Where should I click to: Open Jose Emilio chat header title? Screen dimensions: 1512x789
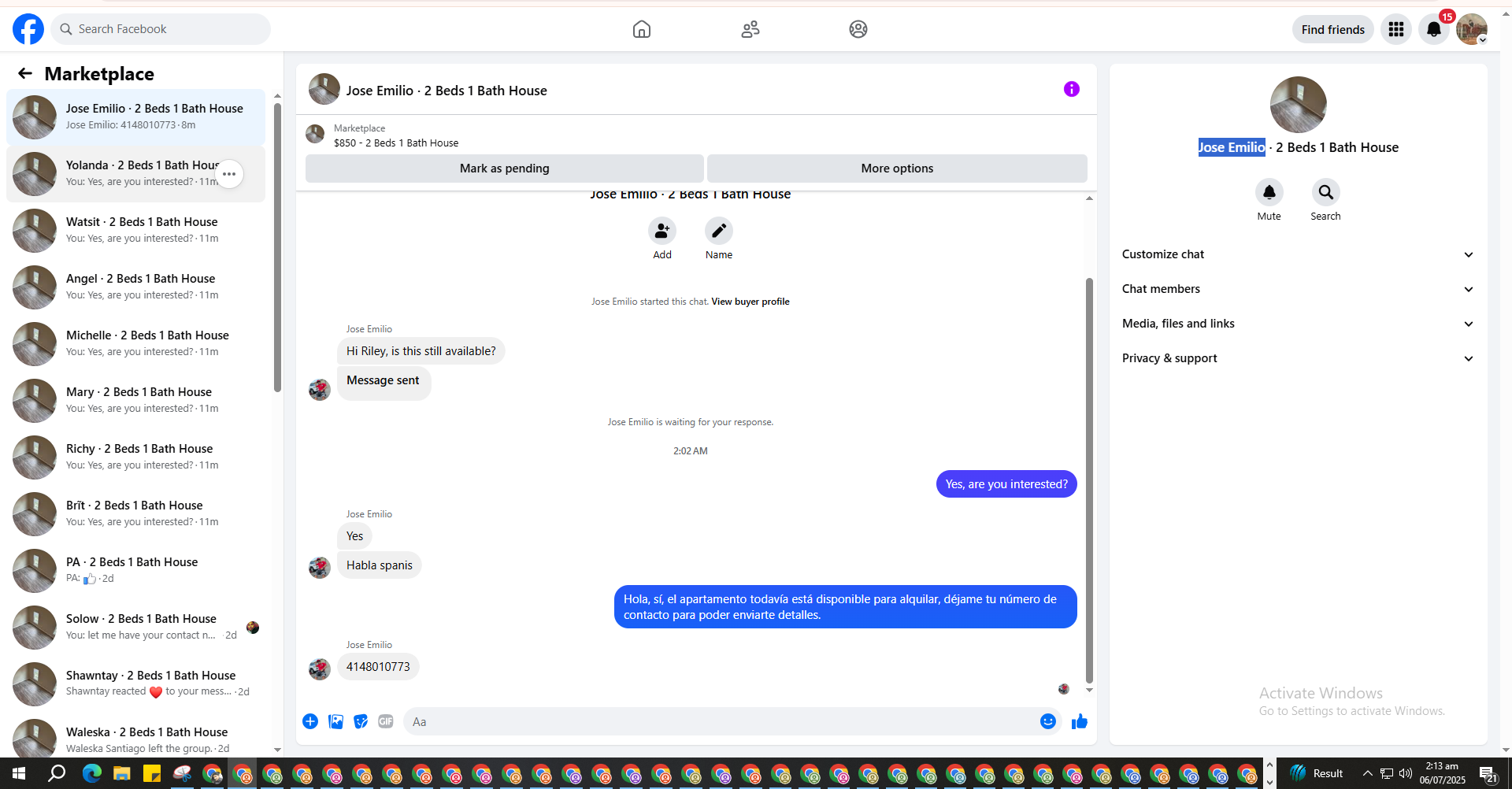click(x=447, y=91)
